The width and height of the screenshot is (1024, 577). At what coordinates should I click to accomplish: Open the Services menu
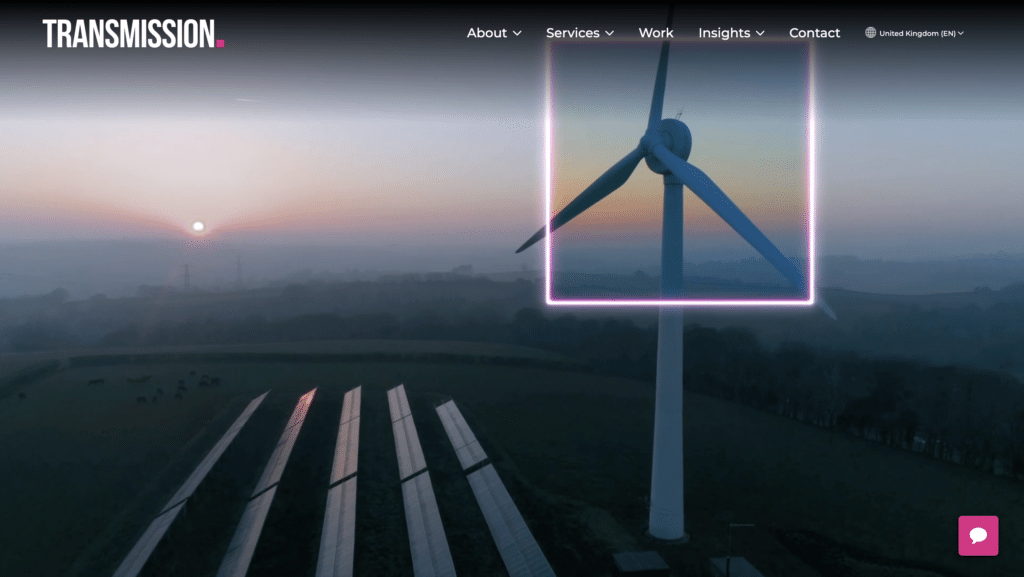[x=573, y=33]
